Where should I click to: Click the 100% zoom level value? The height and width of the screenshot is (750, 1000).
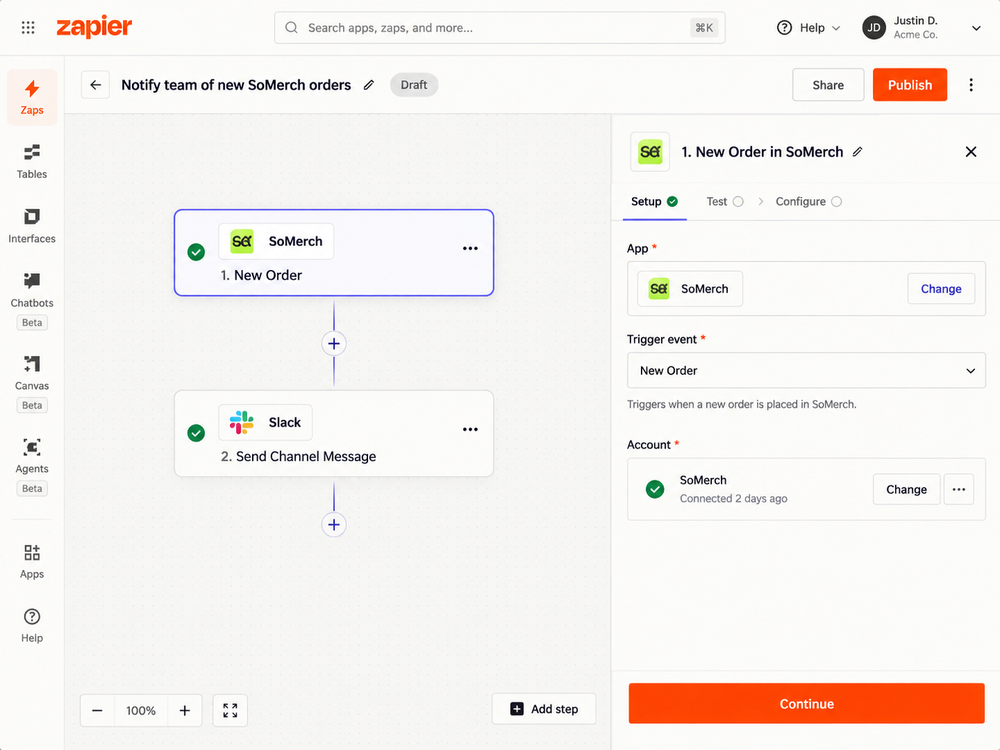pos(141,710)
